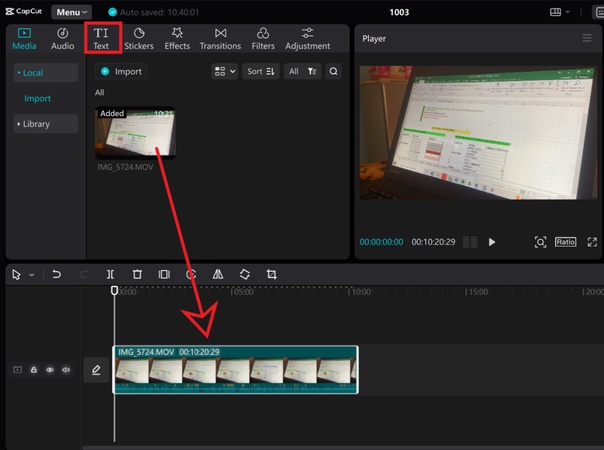
Task: Mute the video track audio
Action: coord(66,370)
